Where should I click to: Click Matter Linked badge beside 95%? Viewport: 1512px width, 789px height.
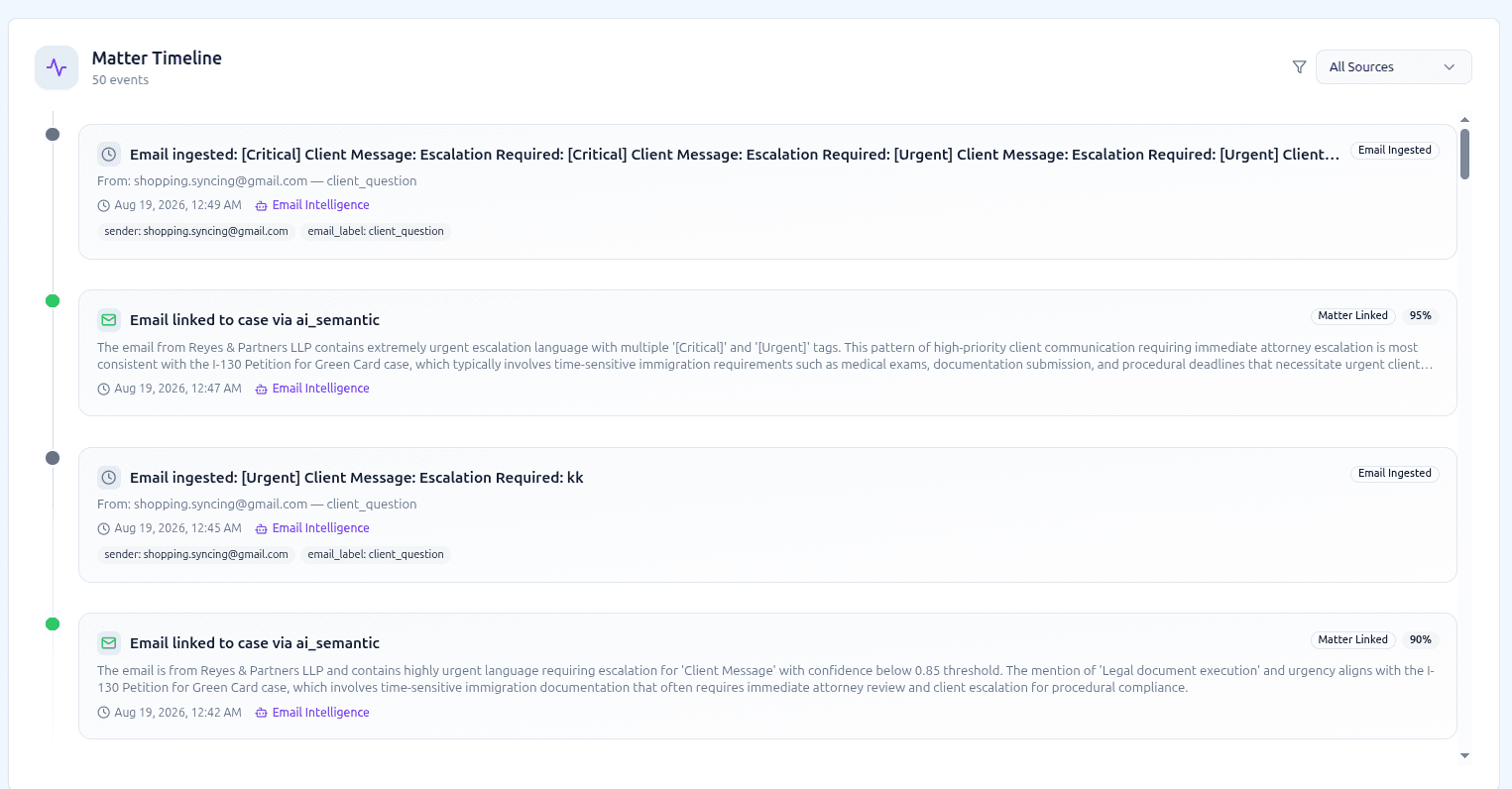click(x=1352, y=315)
